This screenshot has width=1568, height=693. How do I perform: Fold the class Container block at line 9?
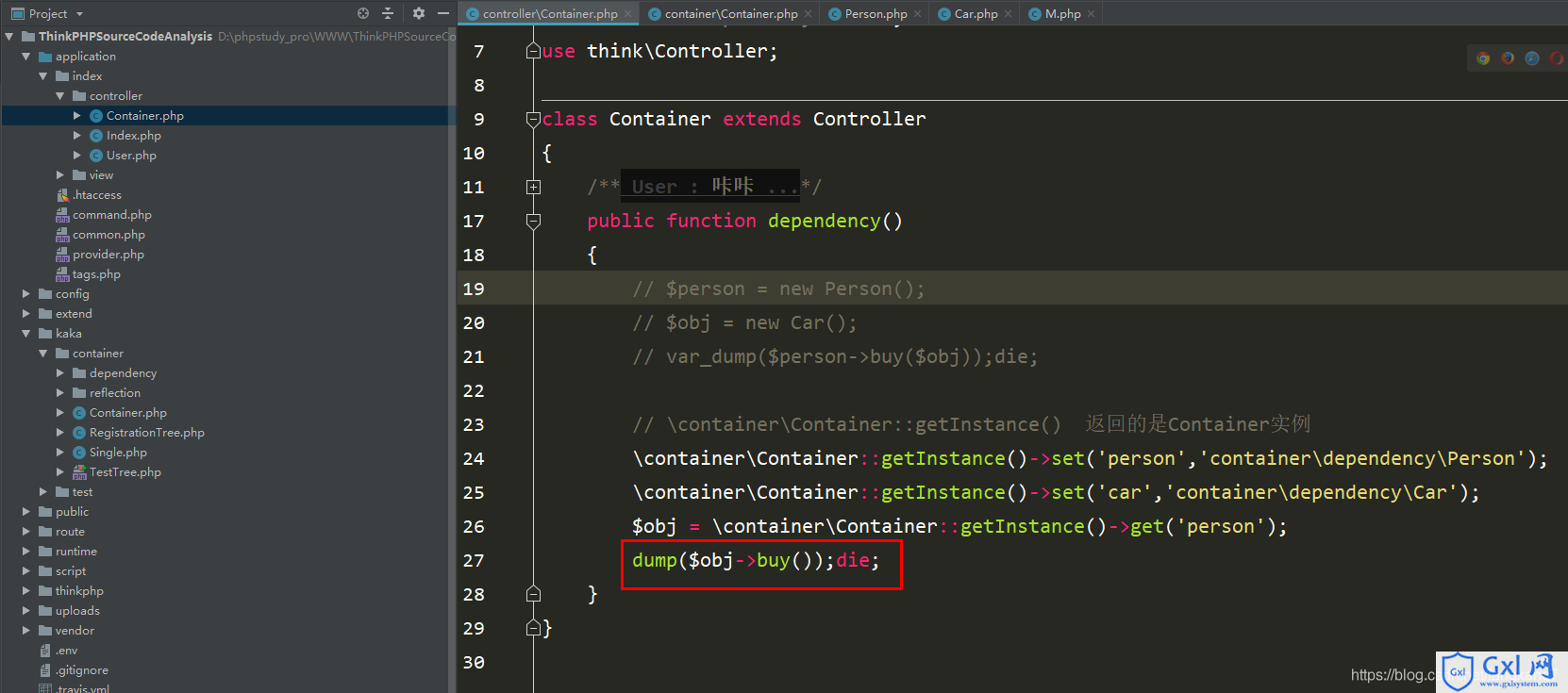point(533,119)
